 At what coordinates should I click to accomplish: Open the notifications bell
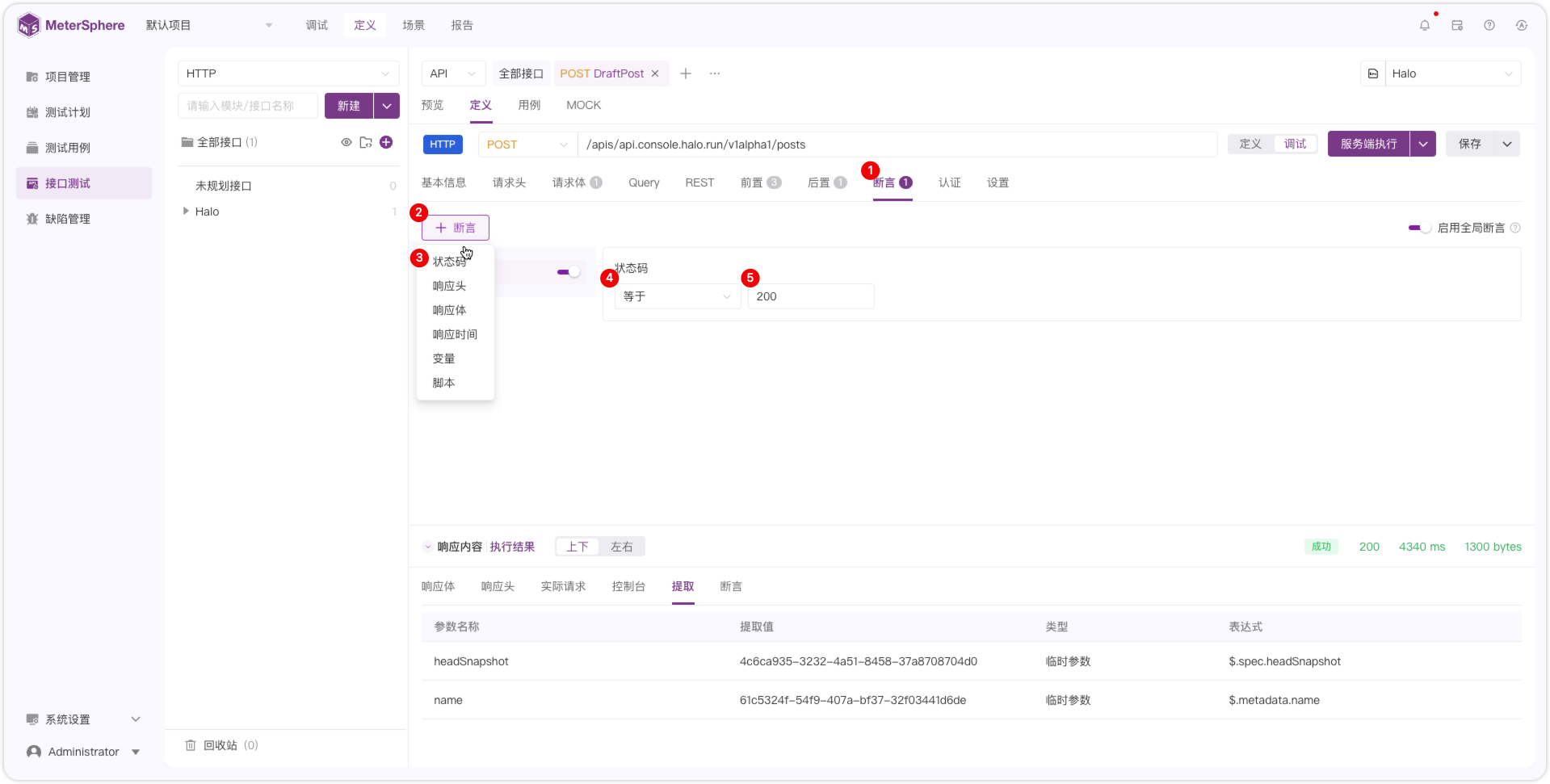[1424, 25]
